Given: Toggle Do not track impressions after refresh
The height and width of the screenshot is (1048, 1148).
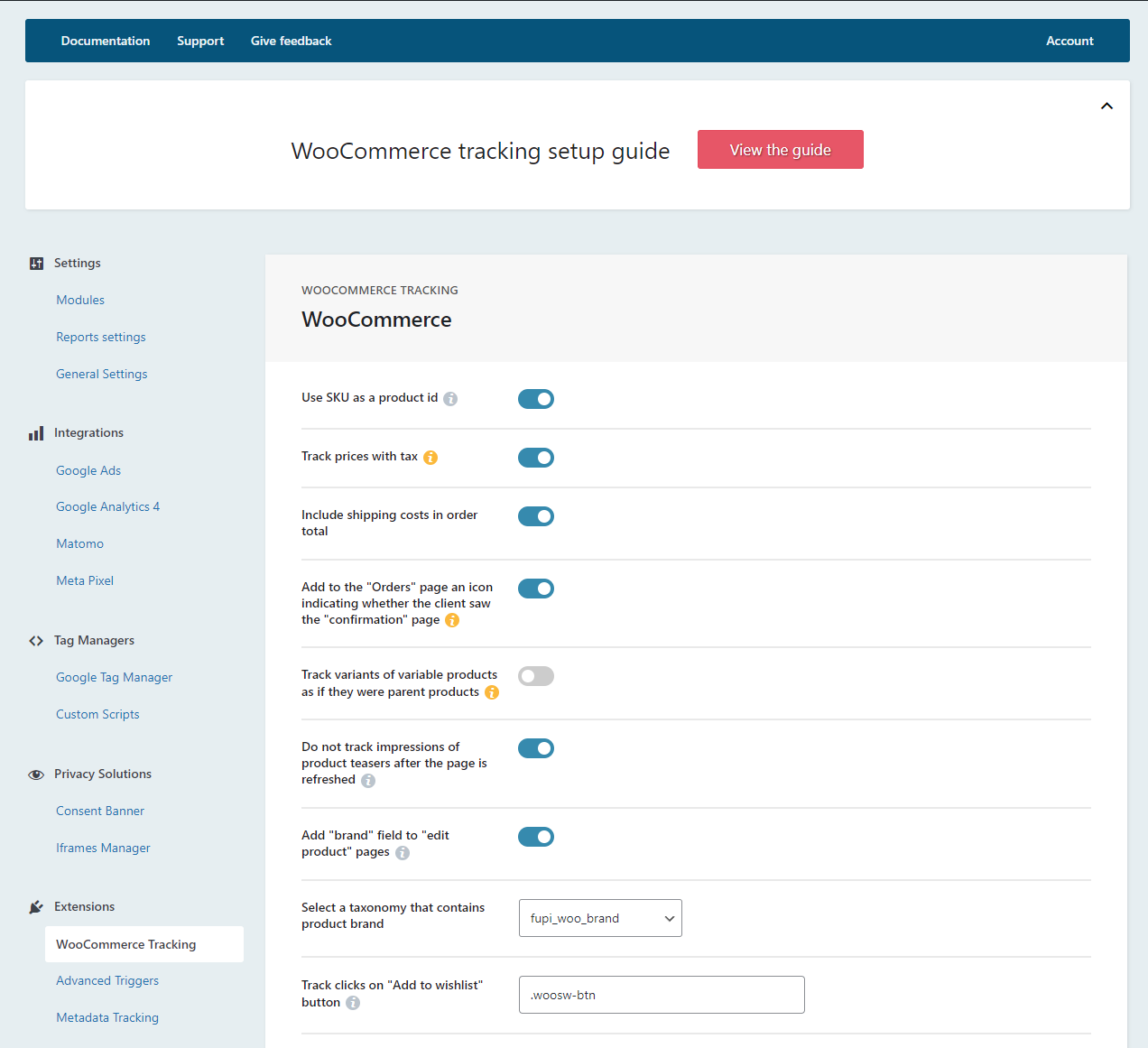Looking at the screenshot, I should (x=536, y=748).
